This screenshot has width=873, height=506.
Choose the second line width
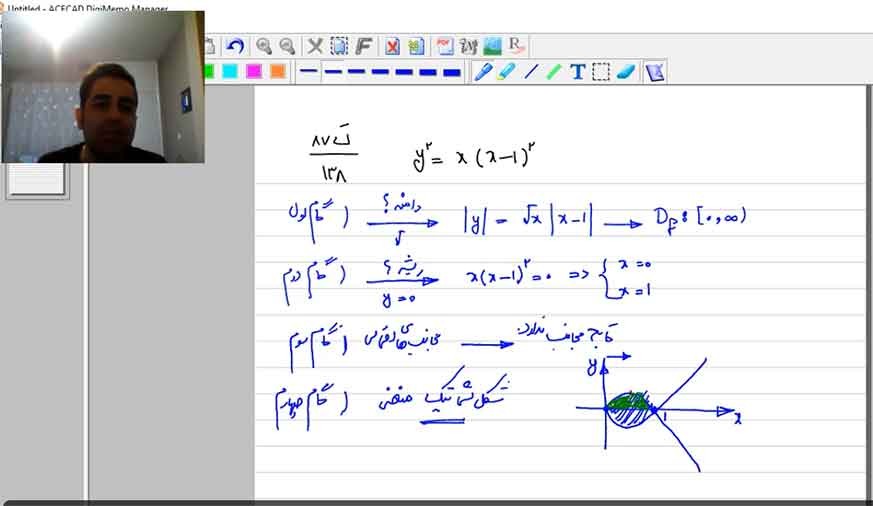[x=332, y=71]
